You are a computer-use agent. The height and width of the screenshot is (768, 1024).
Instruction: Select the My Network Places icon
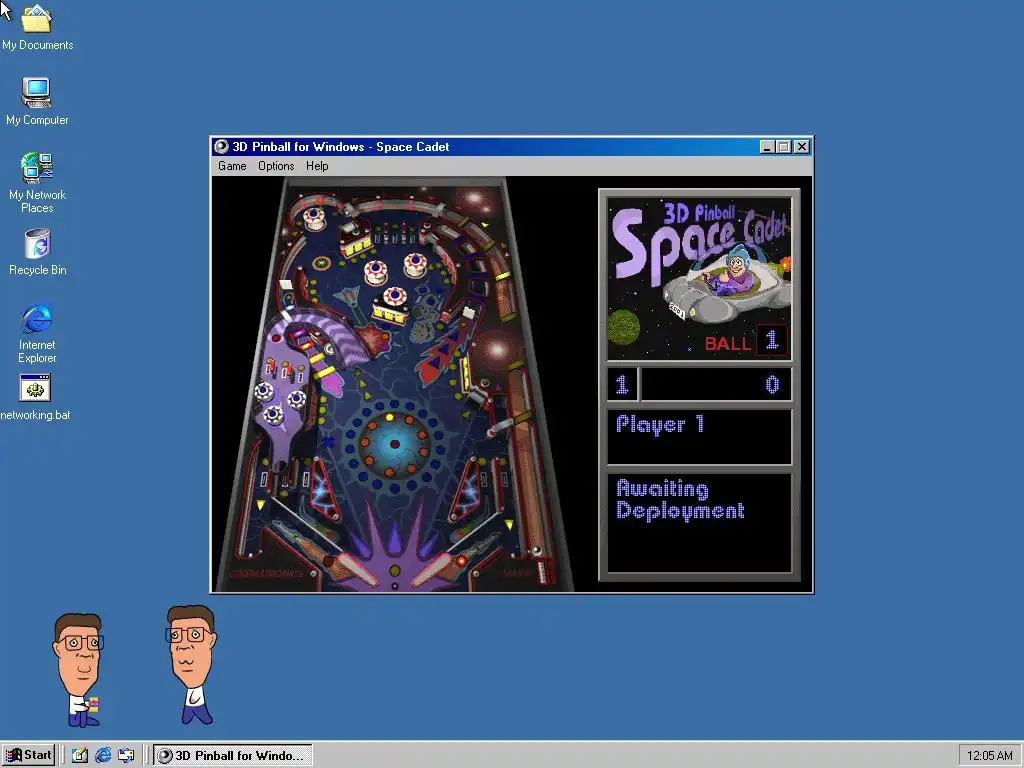click(x=37, y=183)
